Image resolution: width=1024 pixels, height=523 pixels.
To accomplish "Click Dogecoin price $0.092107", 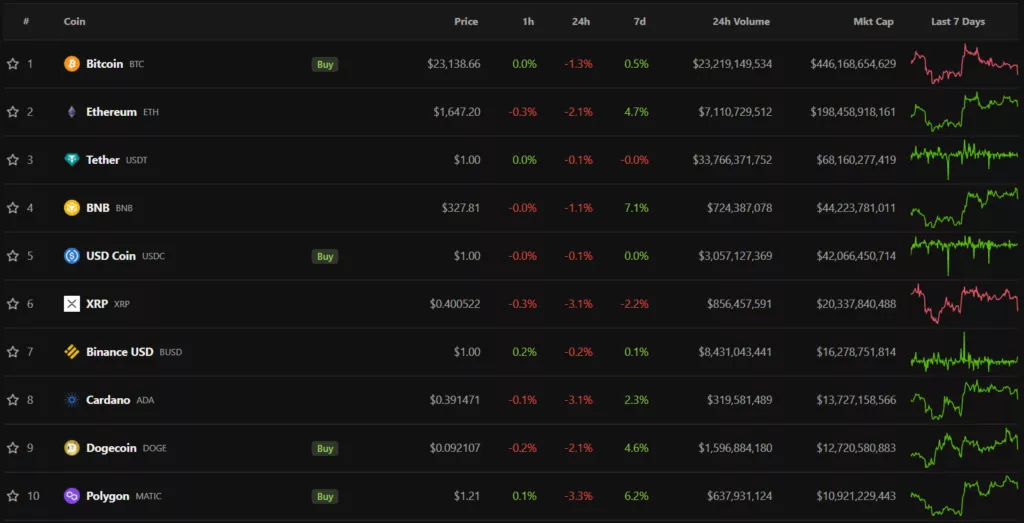I will tap(455, 448).
